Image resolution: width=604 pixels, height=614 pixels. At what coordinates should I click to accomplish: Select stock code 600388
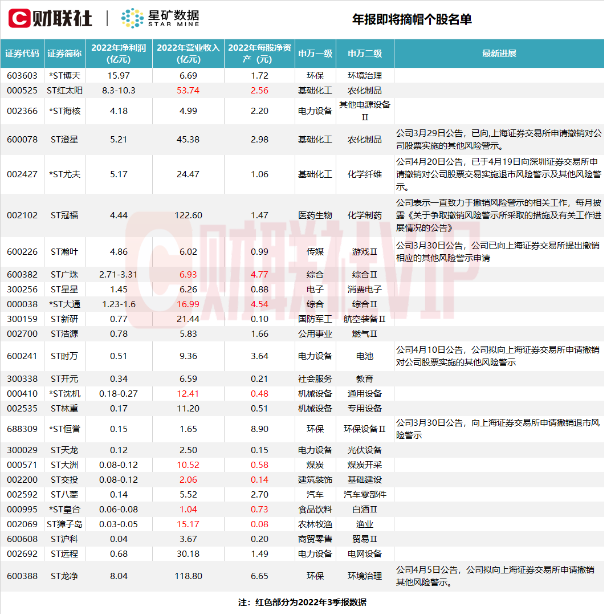(22, 576)
